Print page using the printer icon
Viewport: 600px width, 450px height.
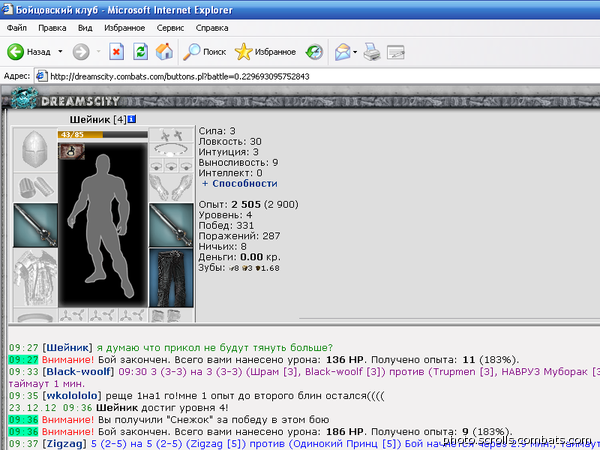tap(372, 52)
